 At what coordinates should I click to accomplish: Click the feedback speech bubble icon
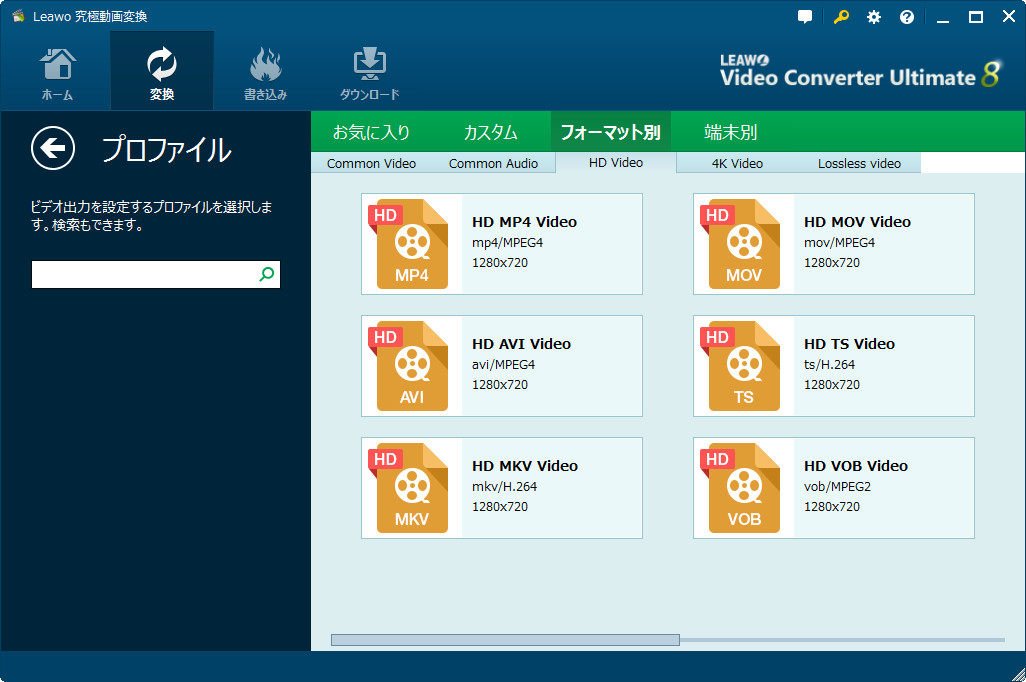coord(806,17)
